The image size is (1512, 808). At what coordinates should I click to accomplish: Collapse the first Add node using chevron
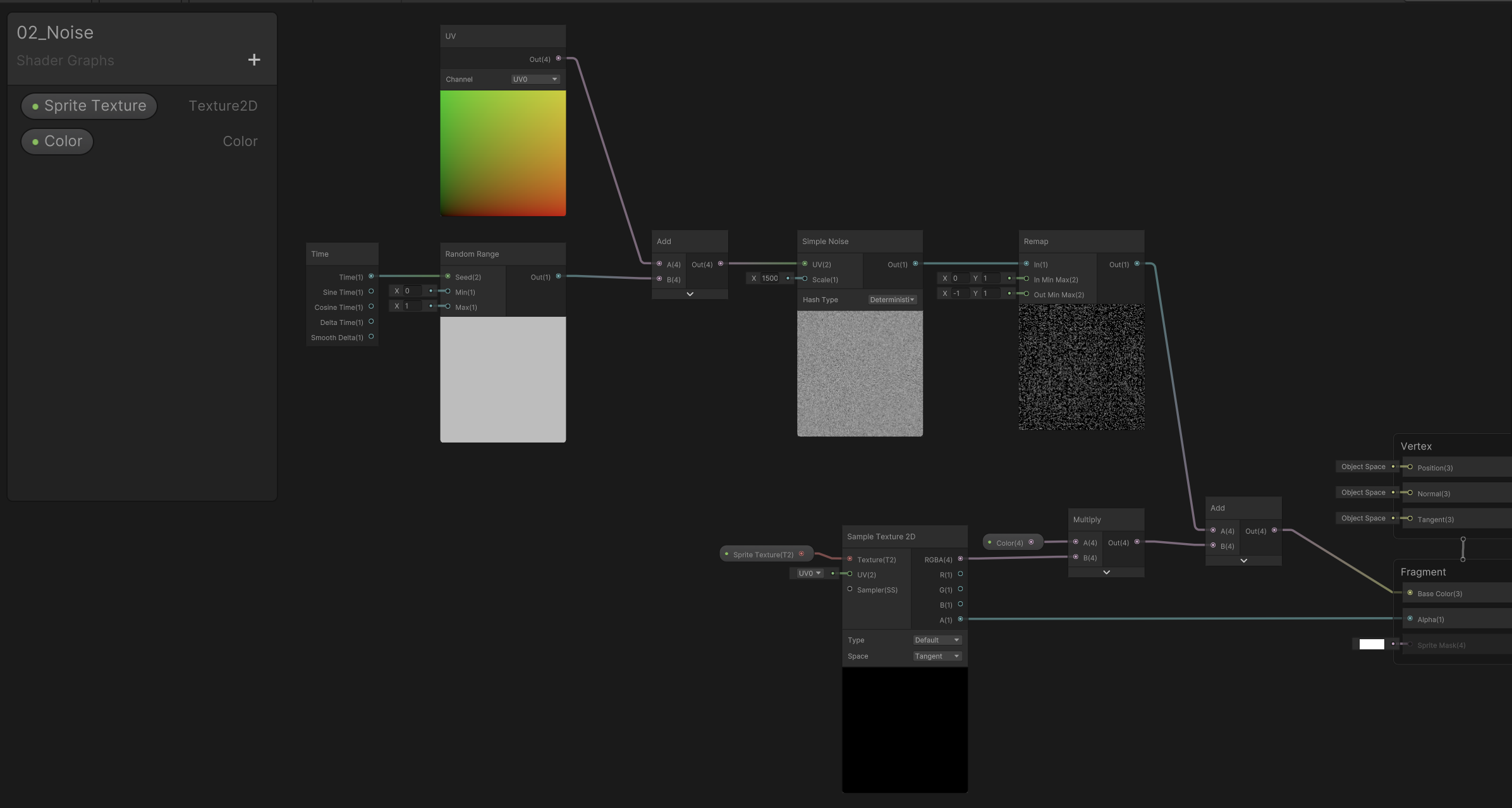(x=690, y=294)
